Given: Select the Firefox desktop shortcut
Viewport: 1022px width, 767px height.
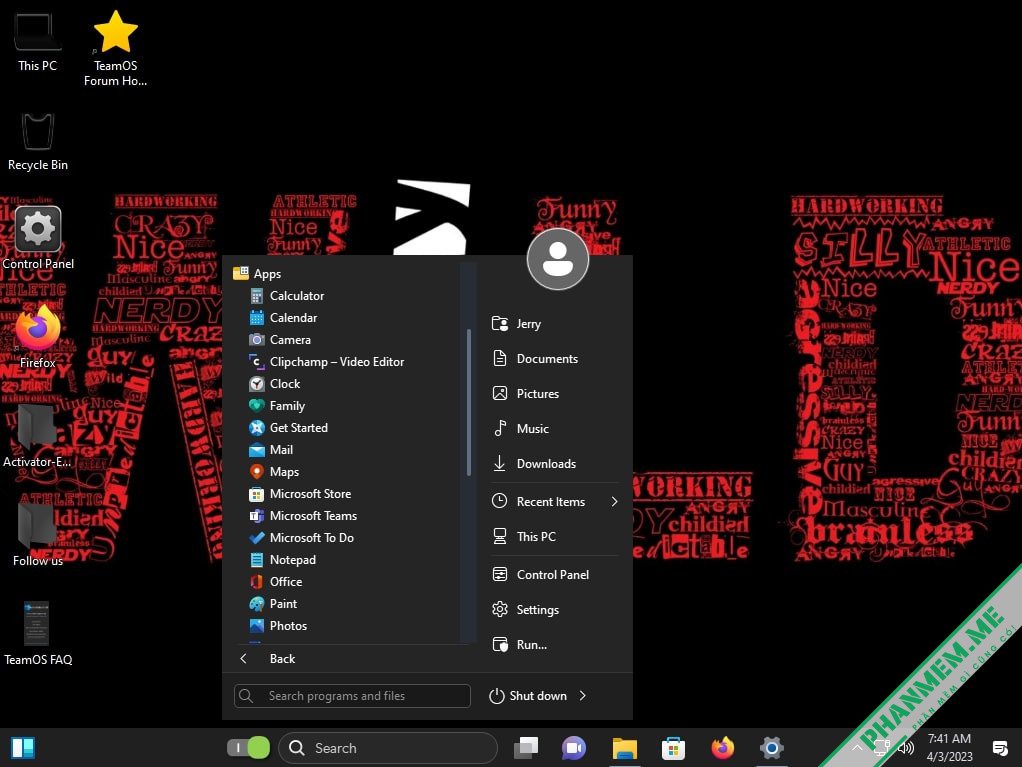Looking at the screenshot, I should tap(37, 337).
